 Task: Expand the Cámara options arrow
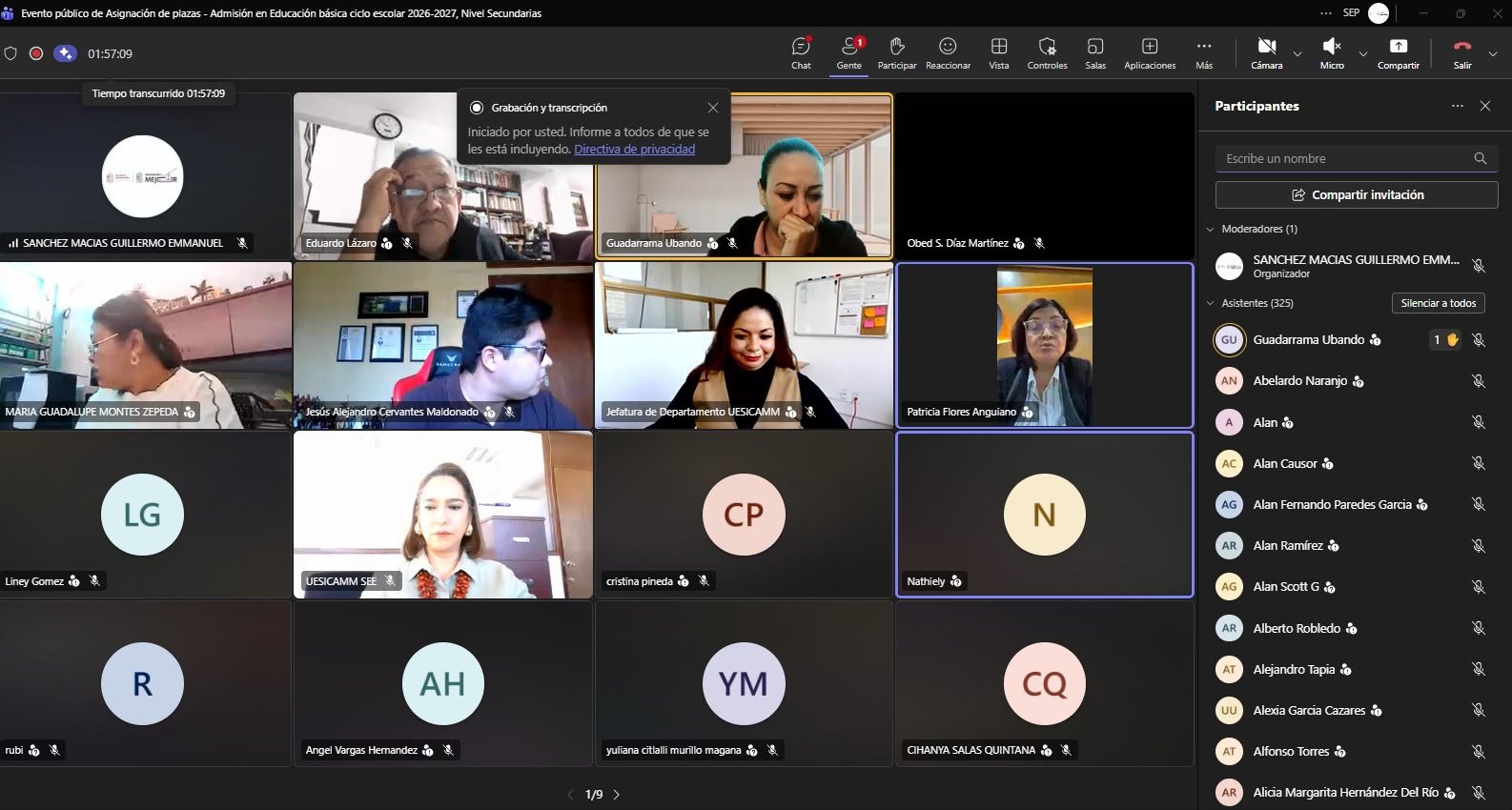point(1297,53)
